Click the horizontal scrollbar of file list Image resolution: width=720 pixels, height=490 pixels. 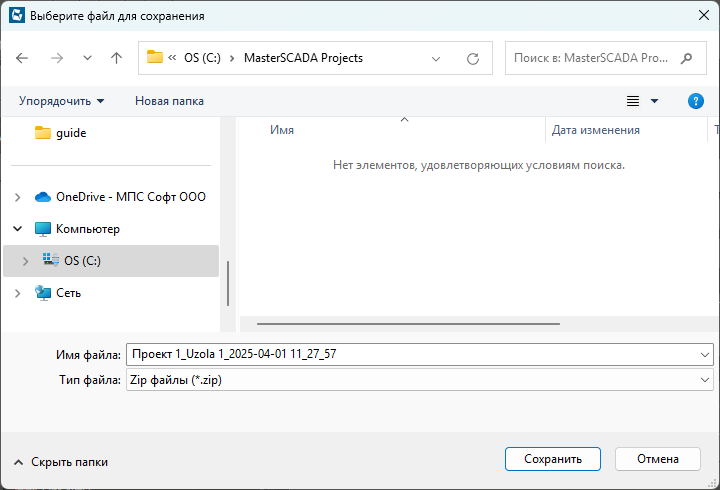pyautogui.click(x=408, y=324)
